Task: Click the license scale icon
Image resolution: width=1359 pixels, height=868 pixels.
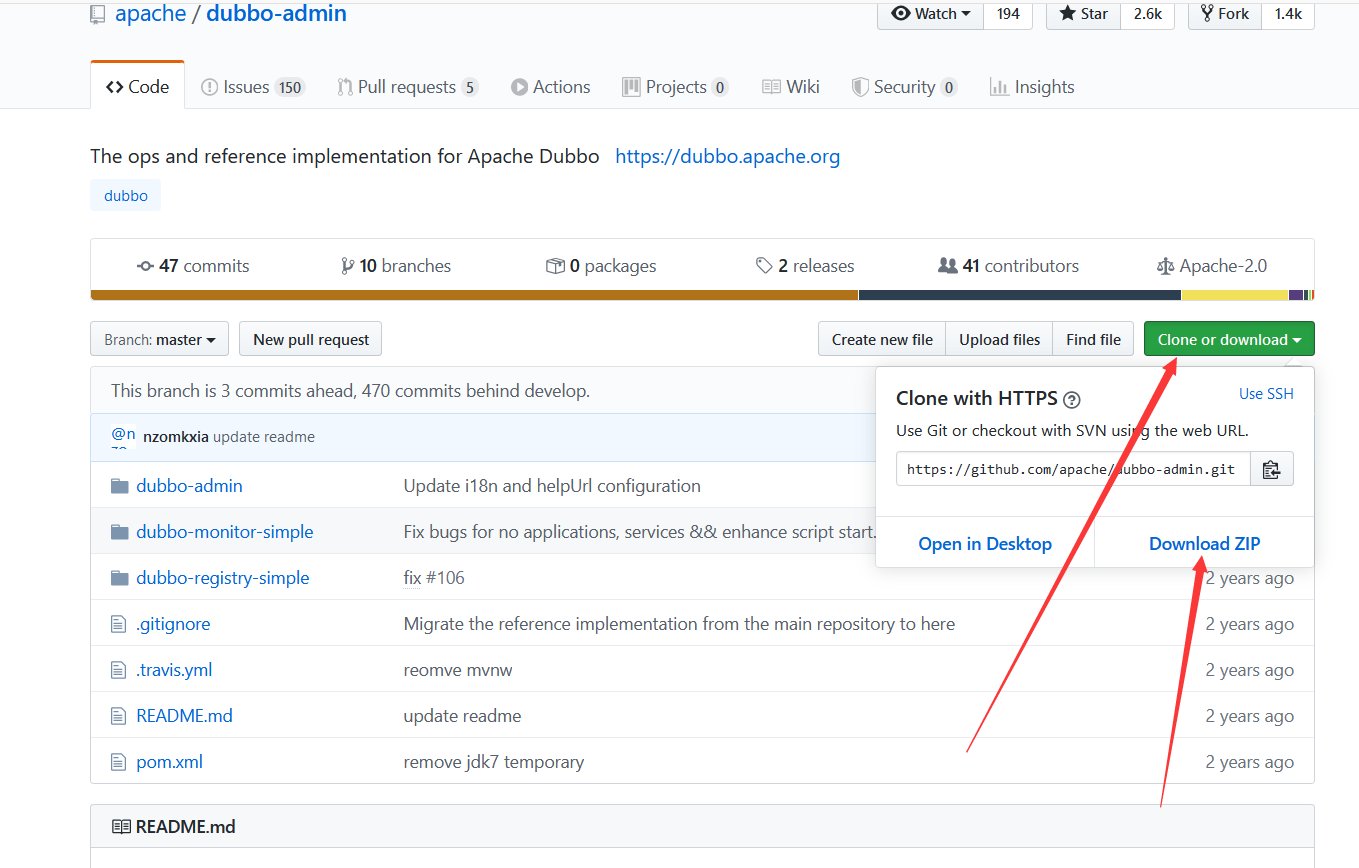Action: 1165,266
